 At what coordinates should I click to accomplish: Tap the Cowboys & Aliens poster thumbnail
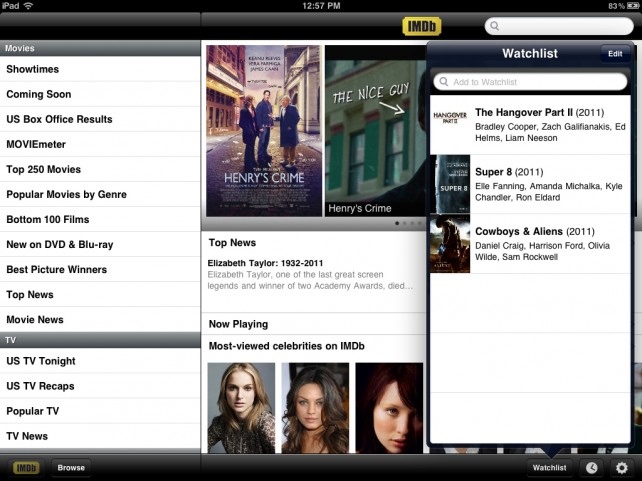[450, 244]
